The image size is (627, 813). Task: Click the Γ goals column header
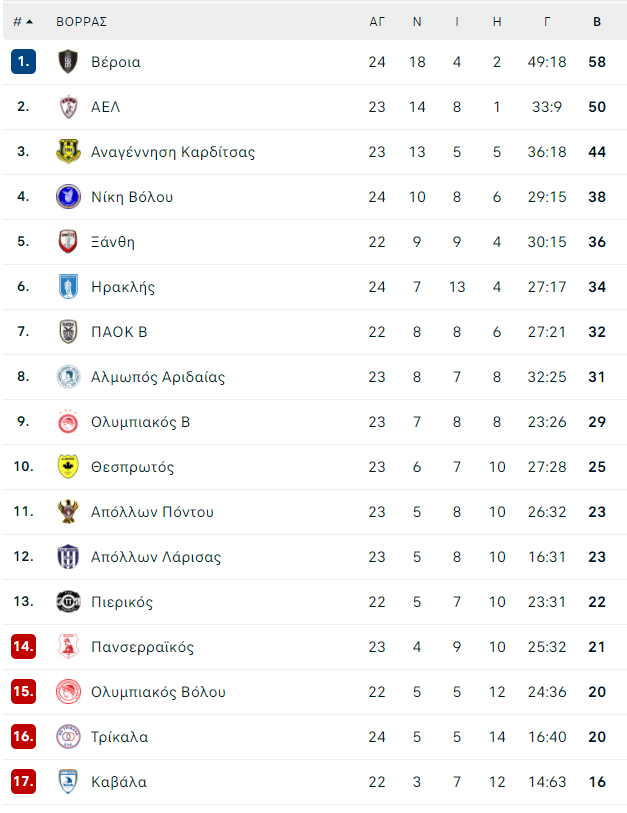click(x=547, y=22)
